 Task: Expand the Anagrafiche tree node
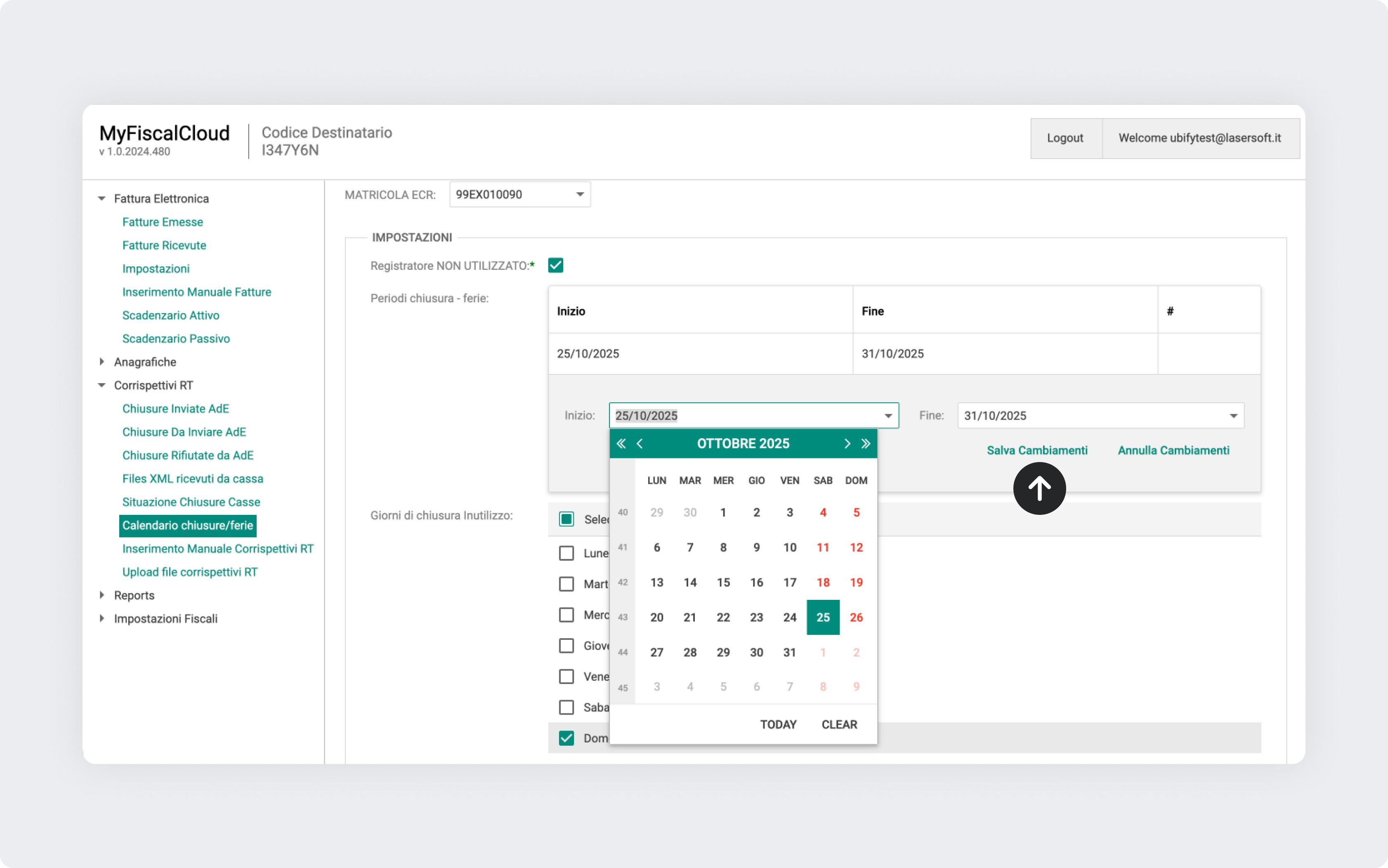[102, 362]
